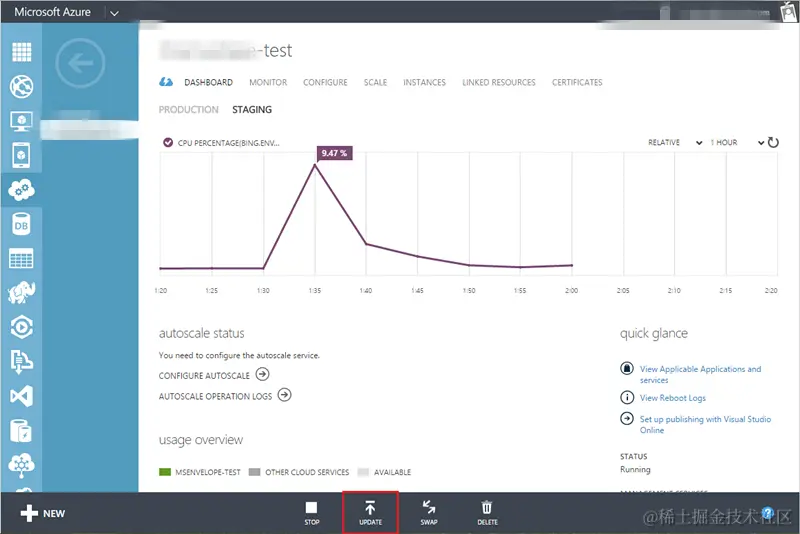800x534 pixels.
Task: Expand the Microsoft Azure portal dropdown
Action: pyautogui.click(x=114, y=13)
